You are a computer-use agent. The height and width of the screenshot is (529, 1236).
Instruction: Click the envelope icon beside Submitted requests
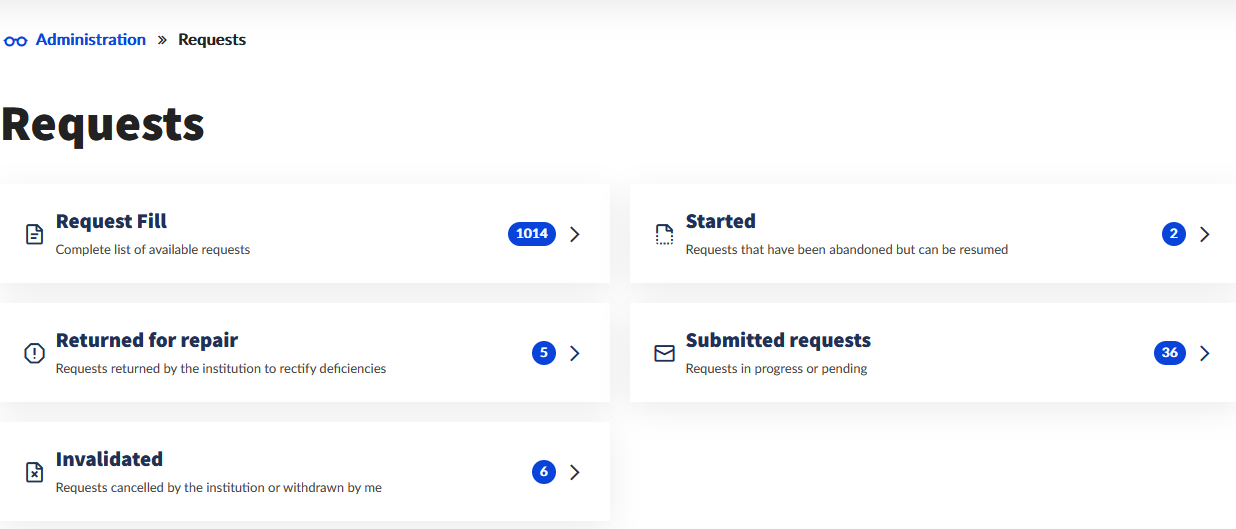coord(664,353)
